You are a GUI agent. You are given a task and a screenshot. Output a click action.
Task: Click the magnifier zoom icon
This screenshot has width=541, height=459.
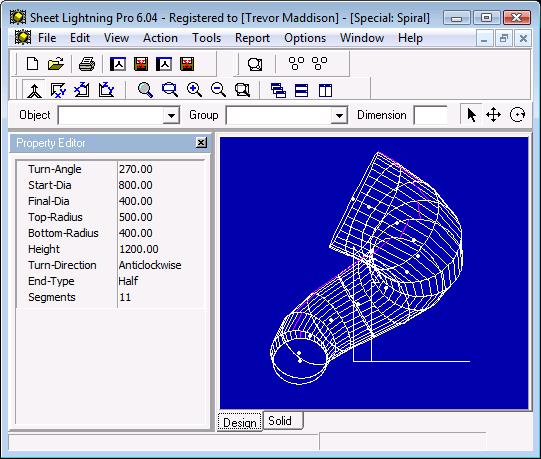pyautogui.click(x=145, y=90)
